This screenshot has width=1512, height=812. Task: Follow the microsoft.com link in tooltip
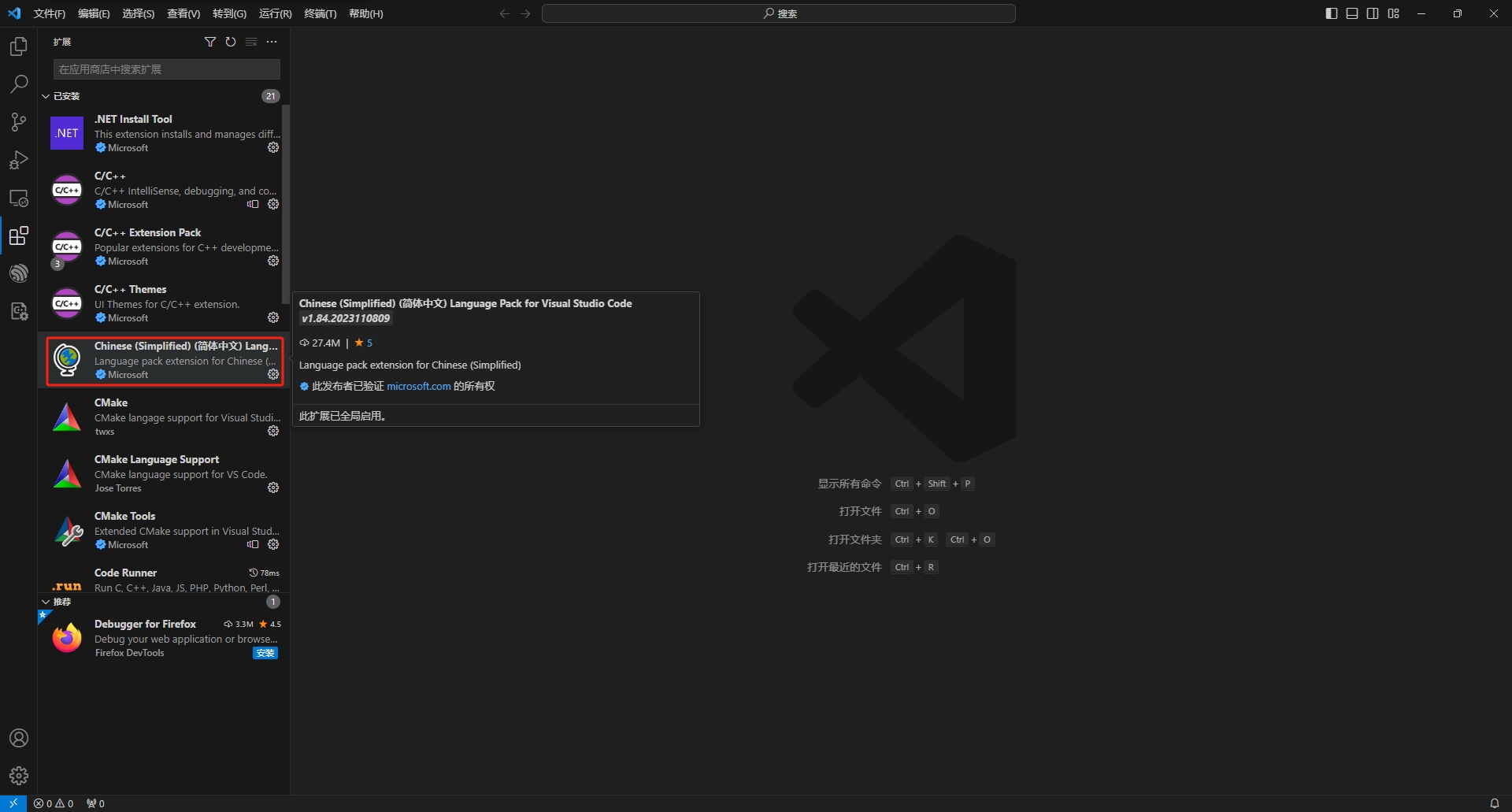point(418,386)
